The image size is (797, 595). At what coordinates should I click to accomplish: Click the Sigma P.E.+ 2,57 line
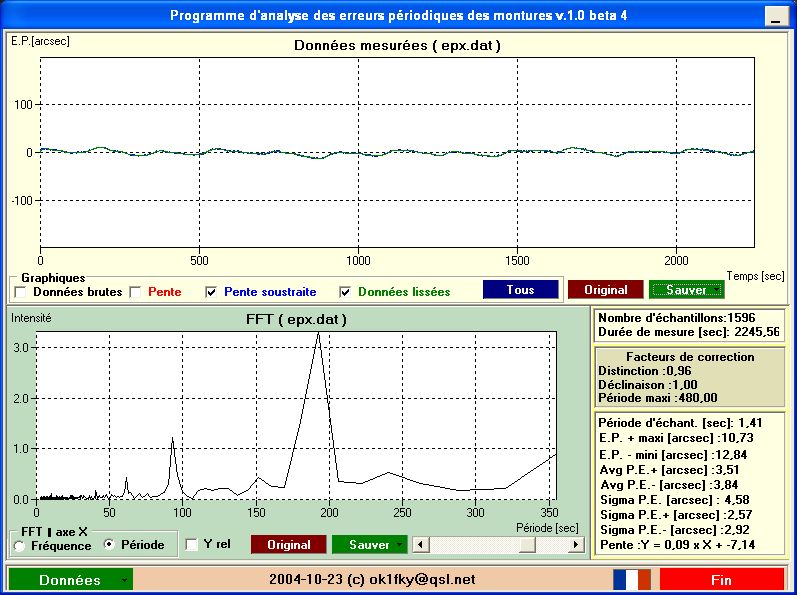tap(676, 515)
